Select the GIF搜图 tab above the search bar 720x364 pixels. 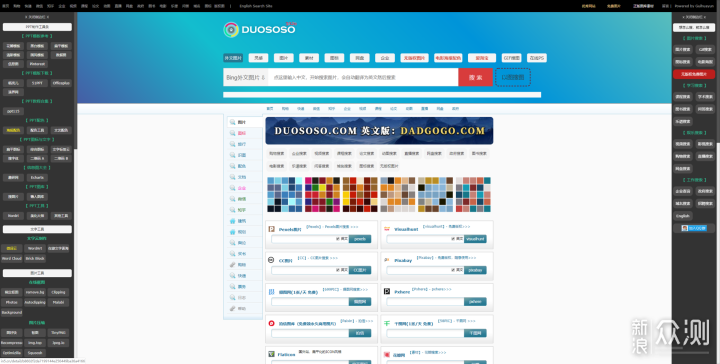(511, 58)
